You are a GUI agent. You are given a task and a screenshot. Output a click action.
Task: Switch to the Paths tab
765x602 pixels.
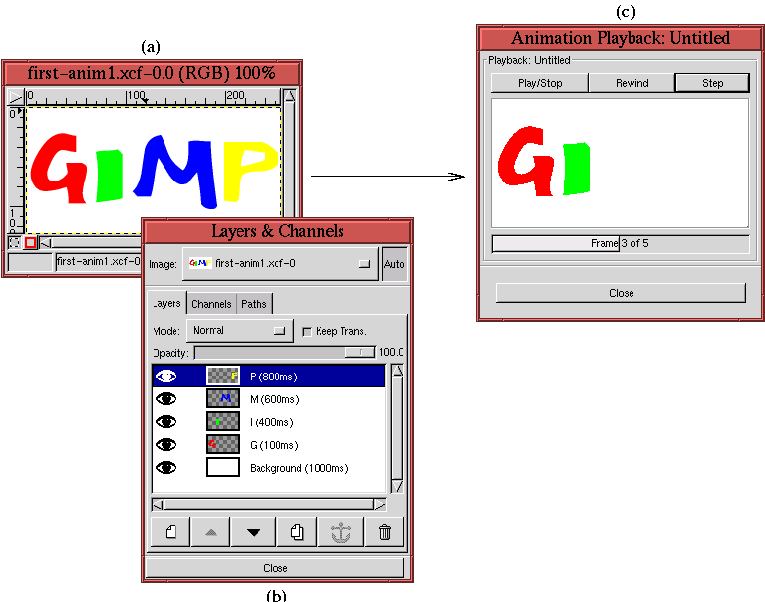(x=254, y=304)
